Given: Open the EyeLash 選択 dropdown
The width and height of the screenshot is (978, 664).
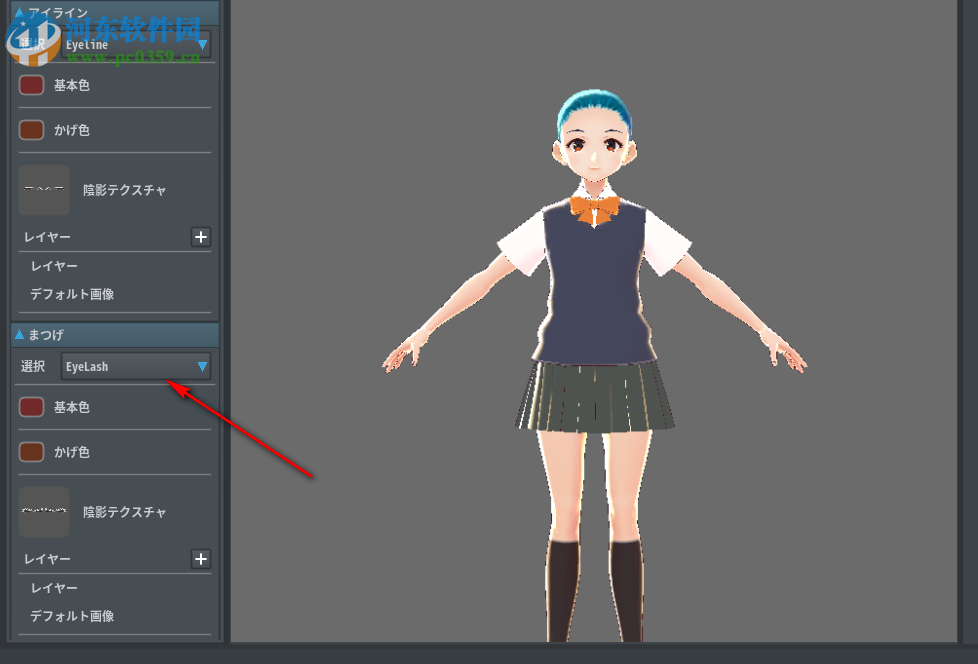Looking at the screenshot, I should tap(135, 366).
